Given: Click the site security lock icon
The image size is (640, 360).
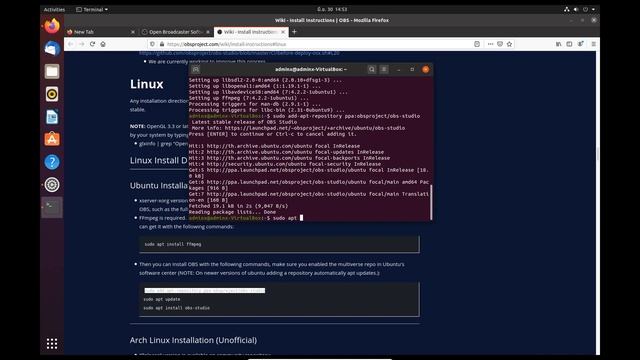Looking at the screenshot, I should point(162,44).
